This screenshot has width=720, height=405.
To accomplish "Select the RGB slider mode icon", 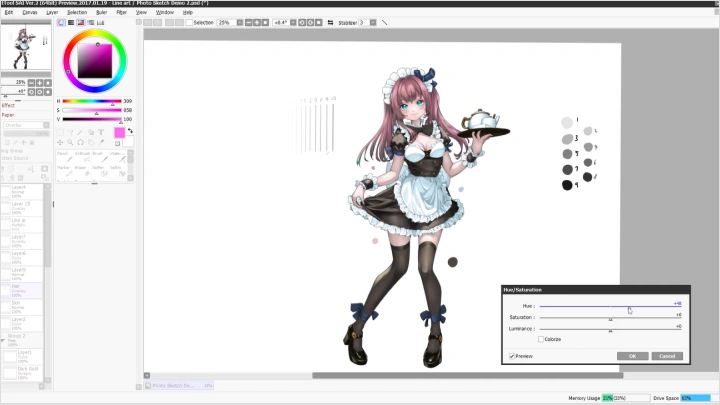I will coord(71,22).
